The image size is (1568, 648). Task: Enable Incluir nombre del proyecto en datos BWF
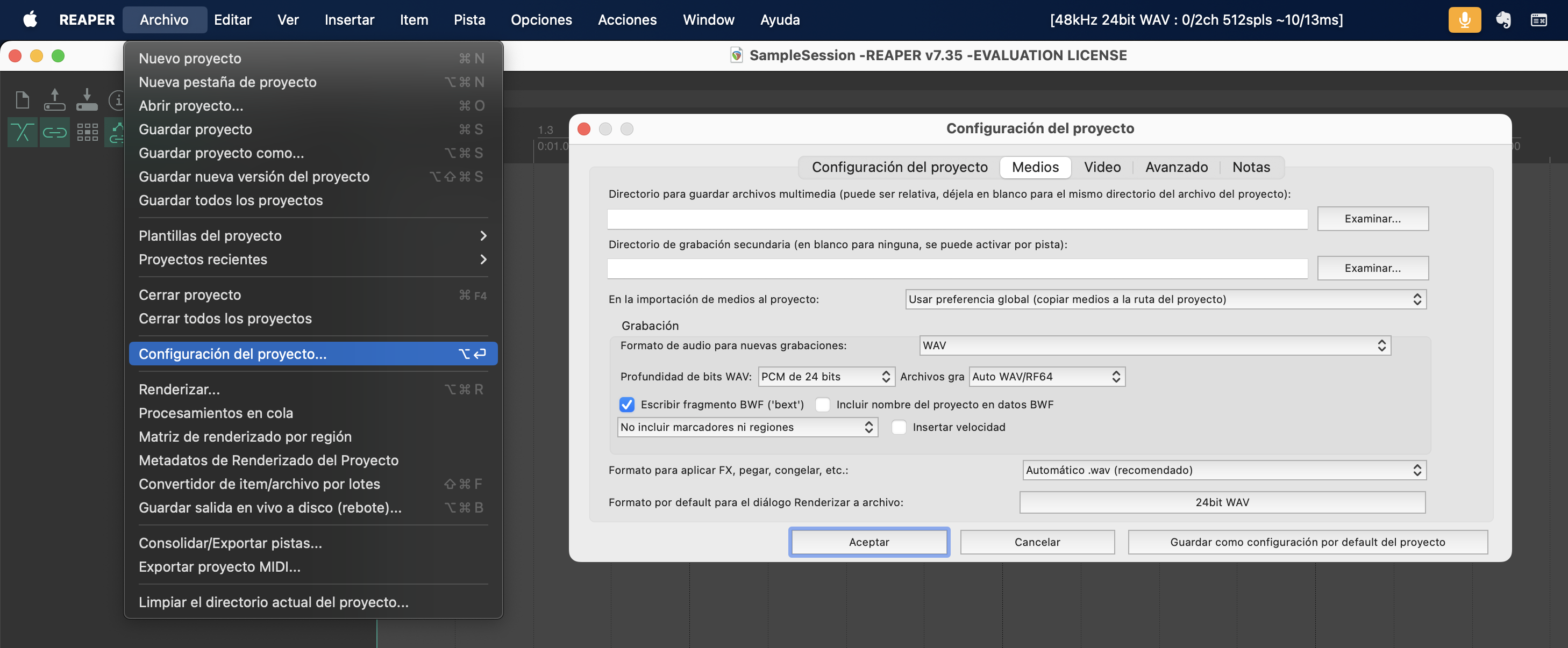822,405
